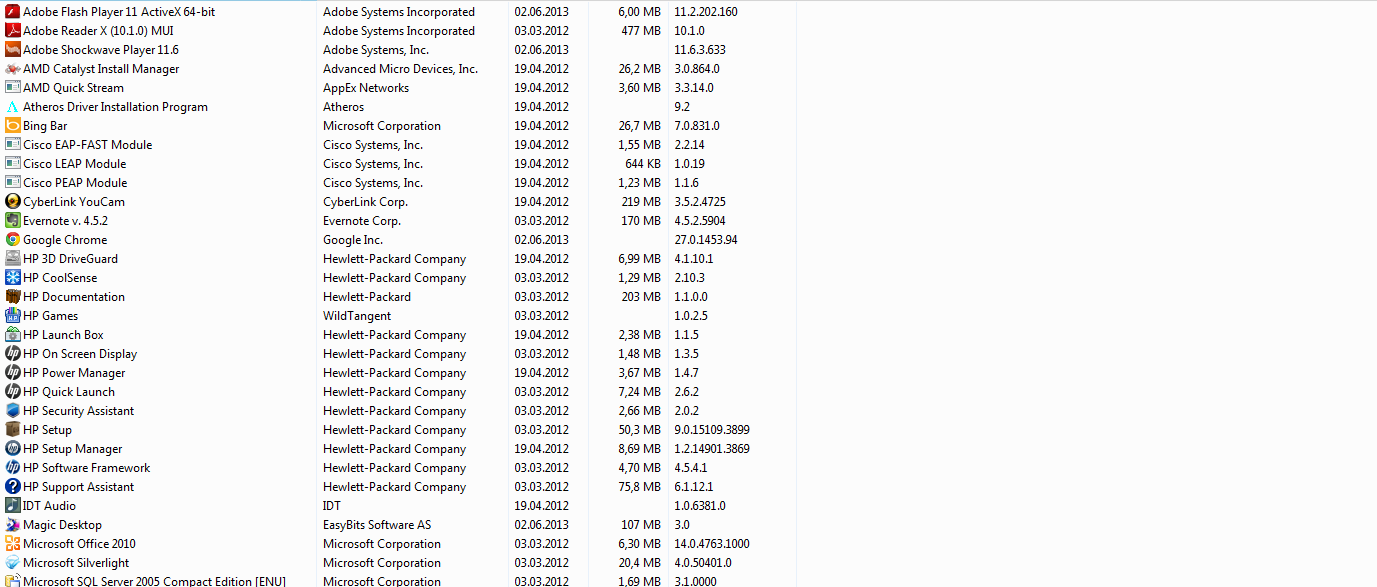Click the HP Power Manager icon
Viewport: 1377px width, 587px height.
pos(13,373)
